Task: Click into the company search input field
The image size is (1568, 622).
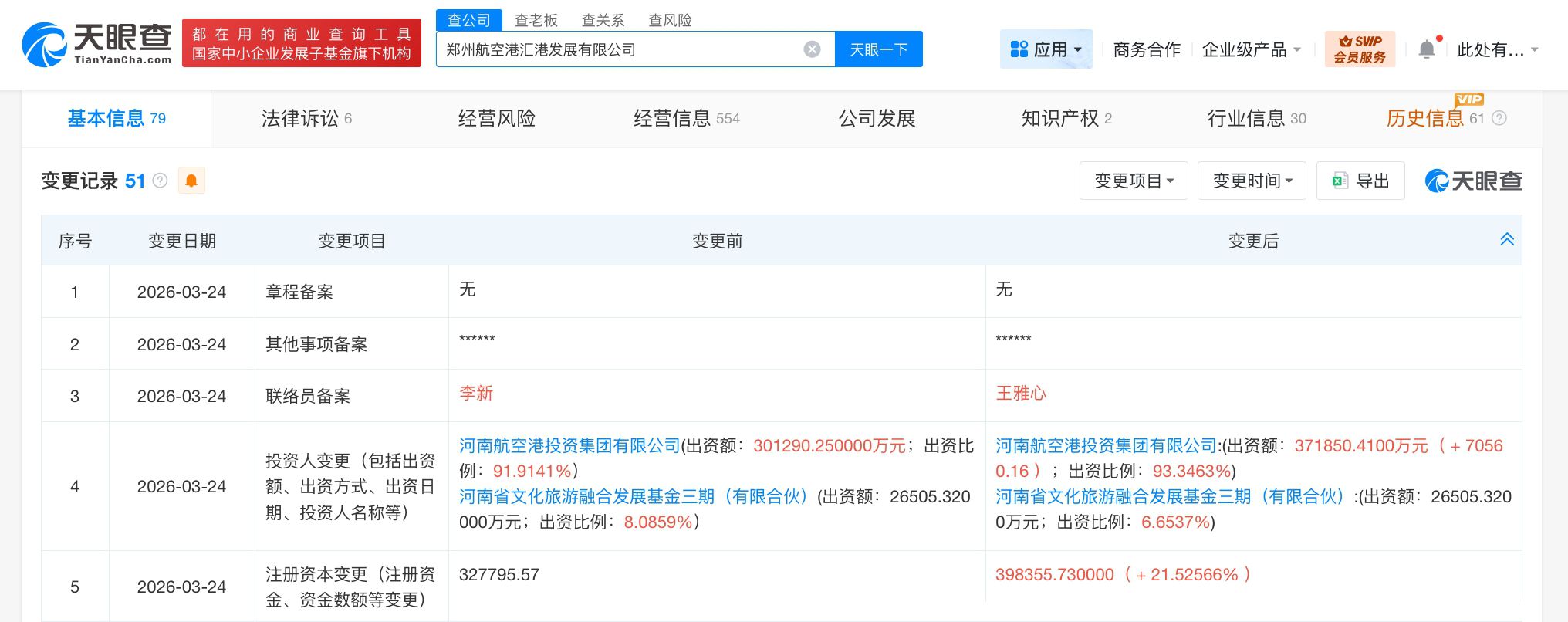Action: [617, 49]
